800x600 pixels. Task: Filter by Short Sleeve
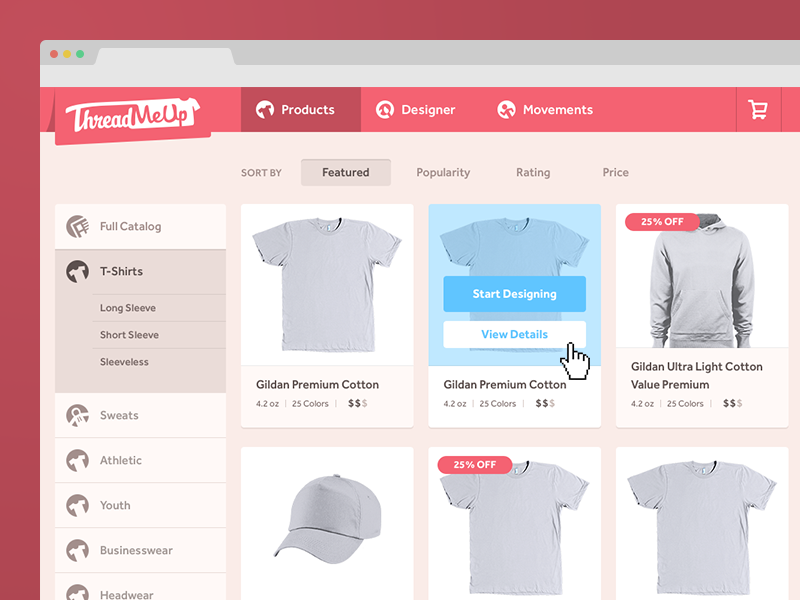130,335
